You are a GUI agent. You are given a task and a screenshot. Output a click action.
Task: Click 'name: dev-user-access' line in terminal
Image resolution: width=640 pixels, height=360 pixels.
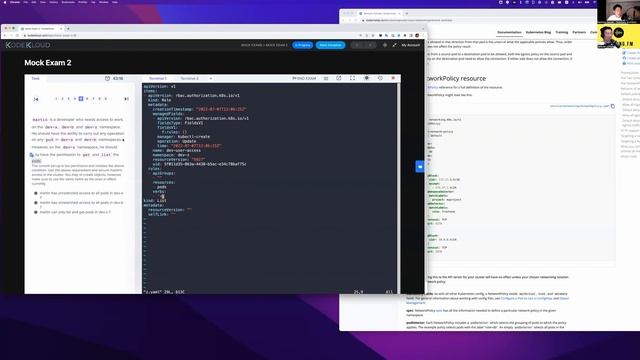point(177,150)
